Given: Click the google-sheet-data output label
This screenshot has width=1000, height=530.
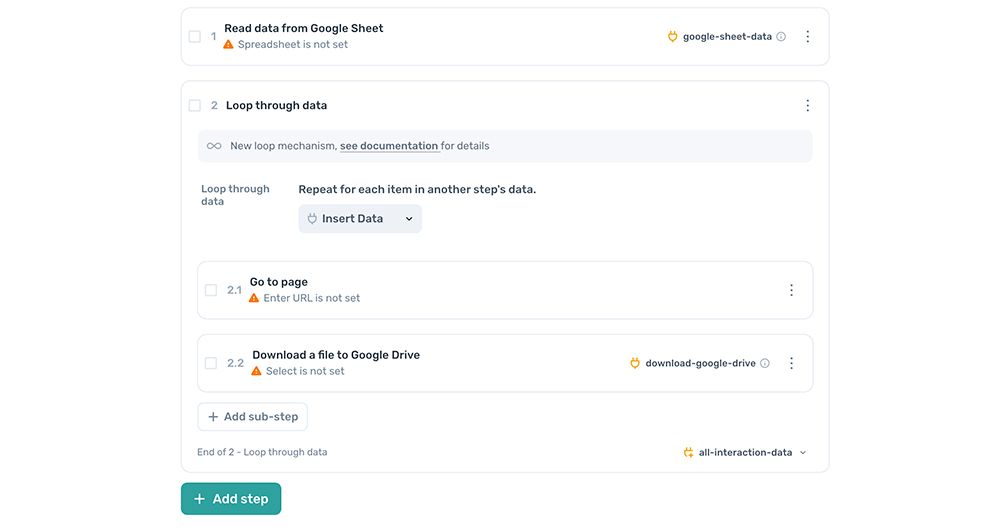Looking at the screenshot, I should coord(727,36).
